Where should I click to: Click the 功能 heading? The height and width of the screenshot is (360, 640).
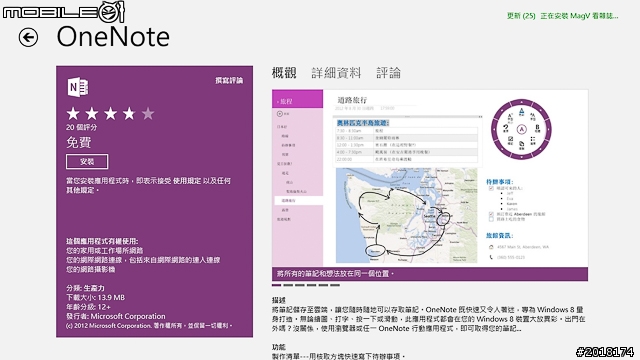point(279,347)
